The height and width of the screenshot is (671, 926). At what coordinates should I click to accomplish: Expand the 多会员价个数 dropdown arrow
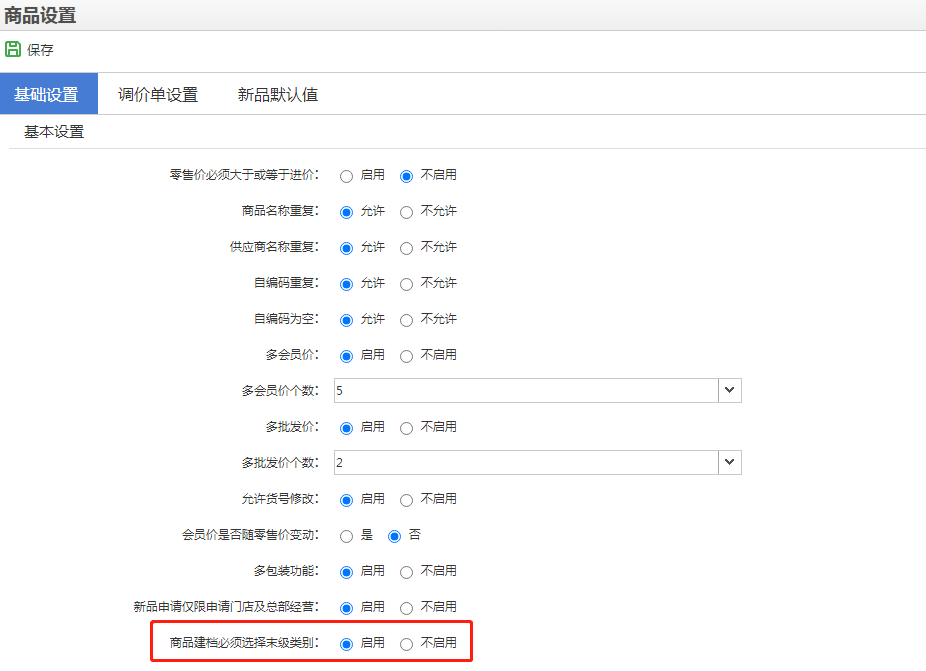pyautogui.click(x=730, y=390)
